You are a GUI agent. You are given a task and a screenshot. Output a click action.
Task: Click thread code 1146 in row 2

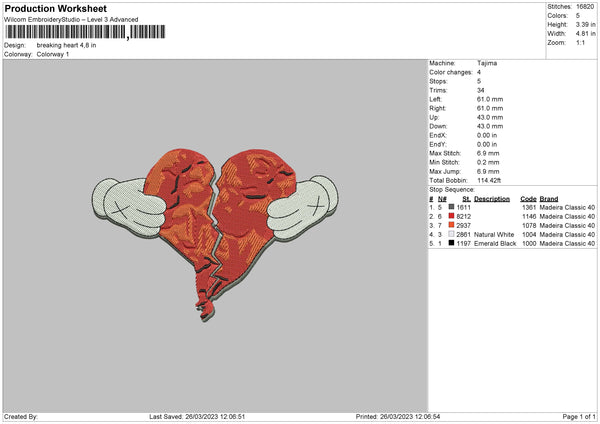[x=529, y=217]
